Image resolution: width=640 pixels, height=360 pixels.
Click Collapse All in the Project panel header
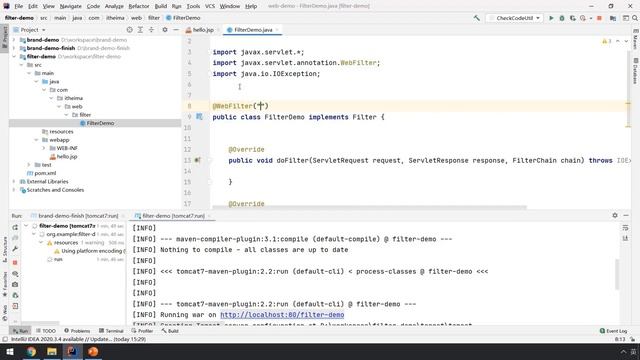(151, 30)
